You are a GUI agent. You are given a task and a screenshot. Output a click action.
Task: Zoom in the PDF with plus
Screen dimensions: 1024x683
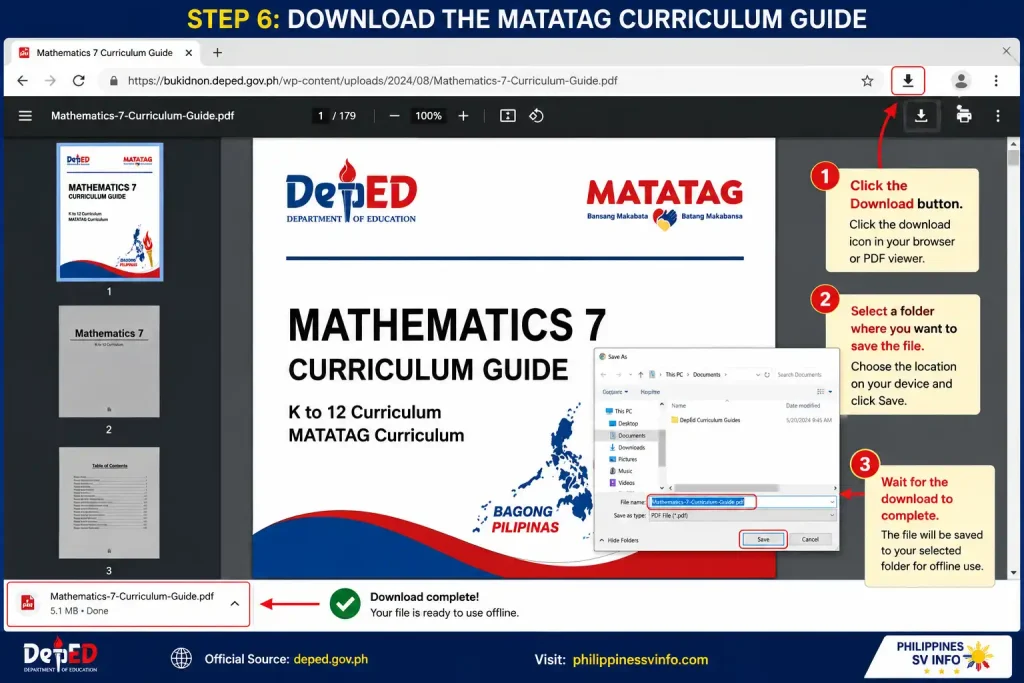(463, 116)
